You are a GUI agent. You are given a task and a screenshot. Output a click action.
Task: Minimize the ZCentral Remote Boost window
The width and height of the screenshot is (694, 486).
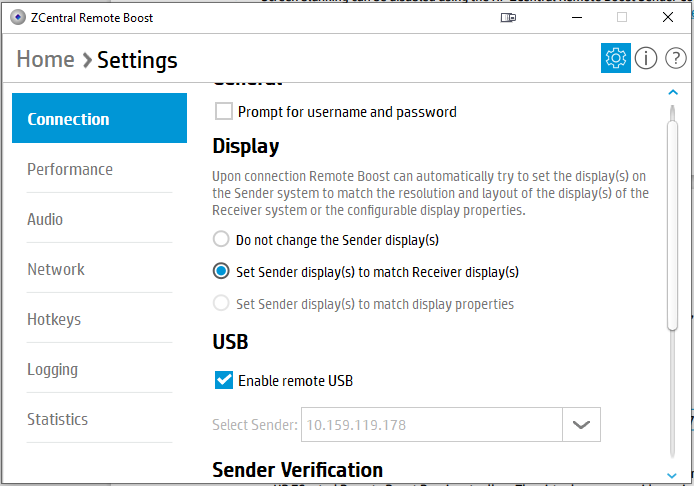(577, 18)
